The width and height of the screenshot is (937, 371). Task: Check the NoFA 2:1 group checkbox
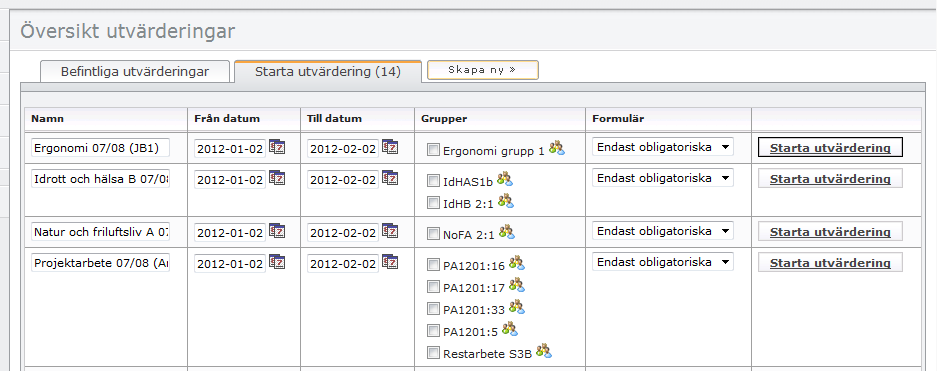433,234
